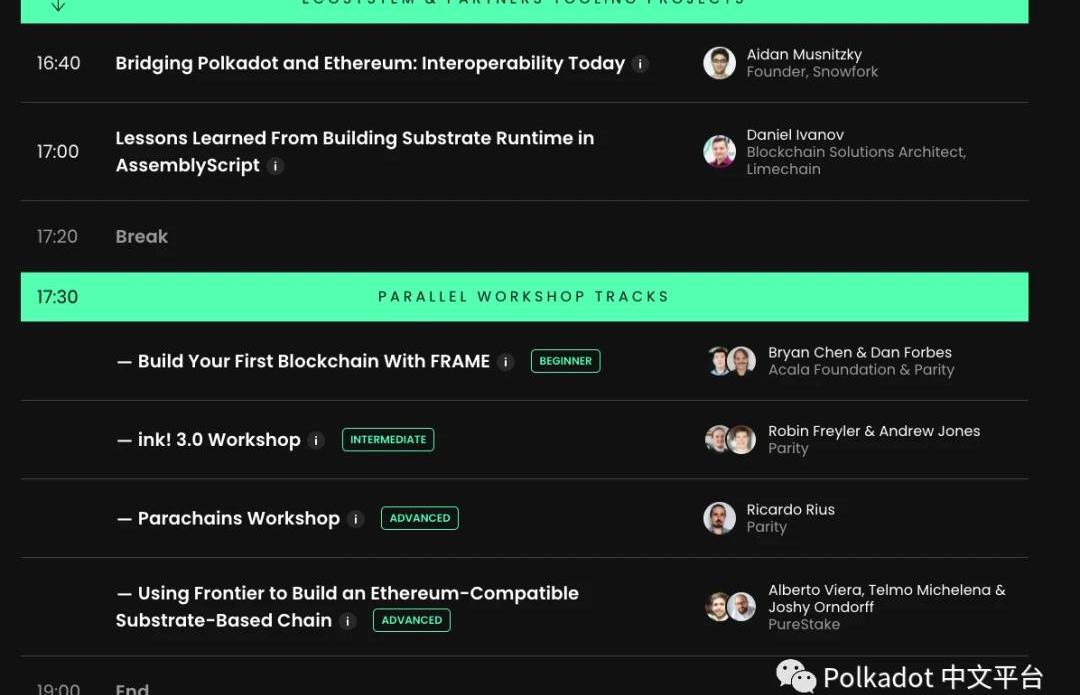Viewport: 1080px width, 695px height.
Task: Select the INTERMEDIATE level tag
Action: [388, 440]
